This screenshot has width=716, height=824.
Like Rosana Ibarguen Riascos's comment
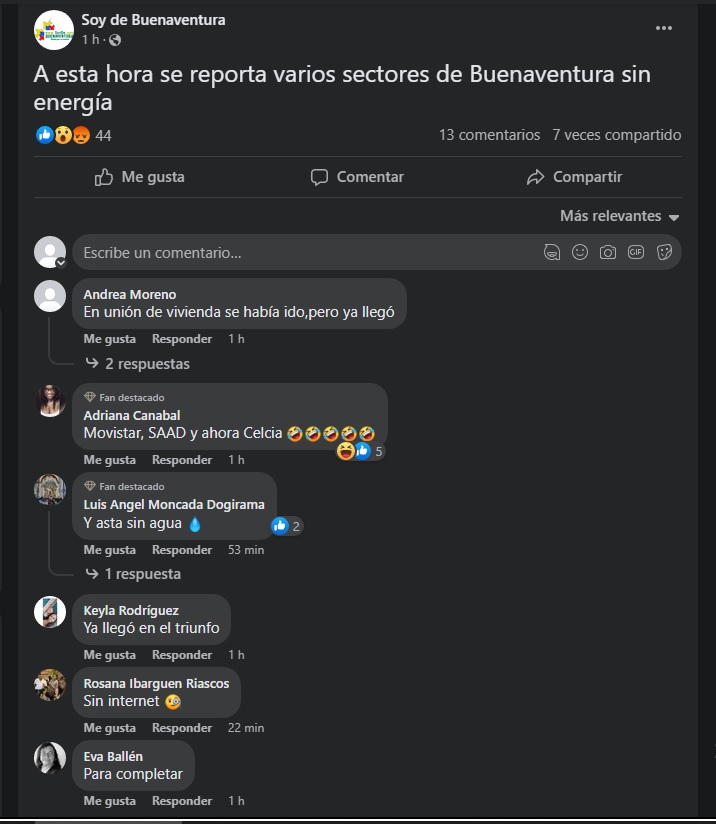[x=109, y=728]
